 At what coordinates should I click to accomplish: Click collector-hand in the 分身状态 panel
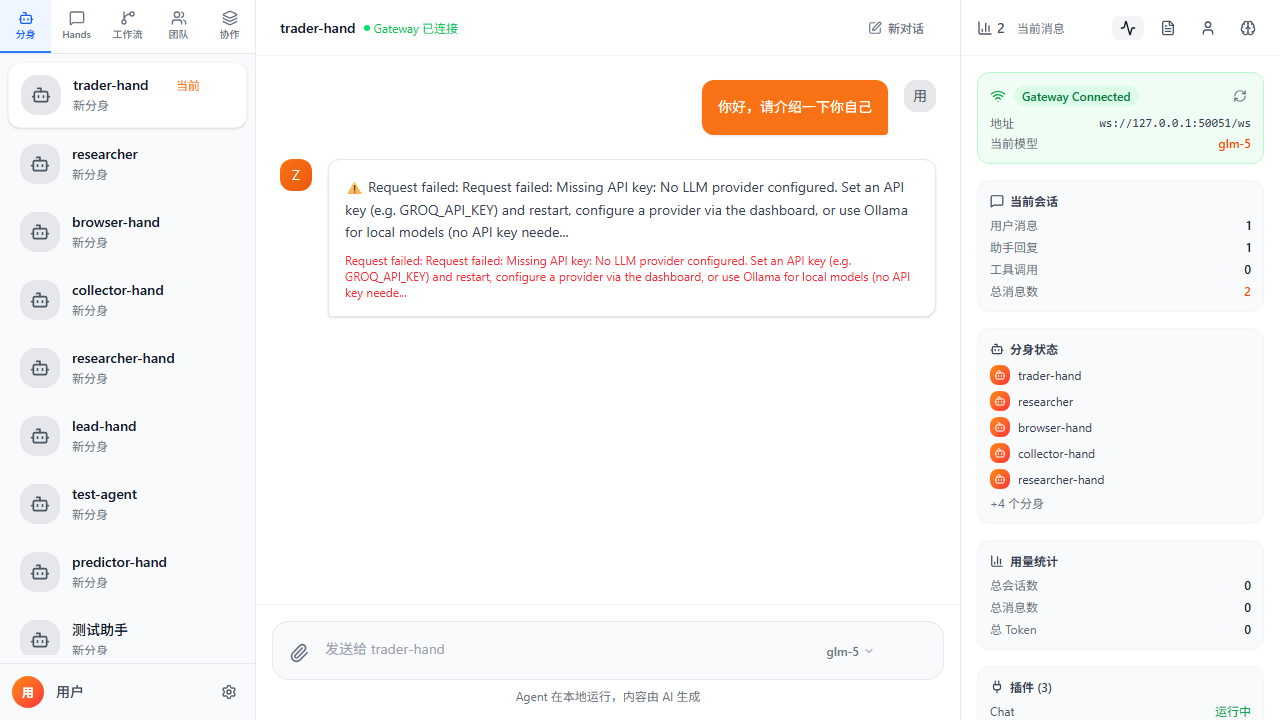1056,453
